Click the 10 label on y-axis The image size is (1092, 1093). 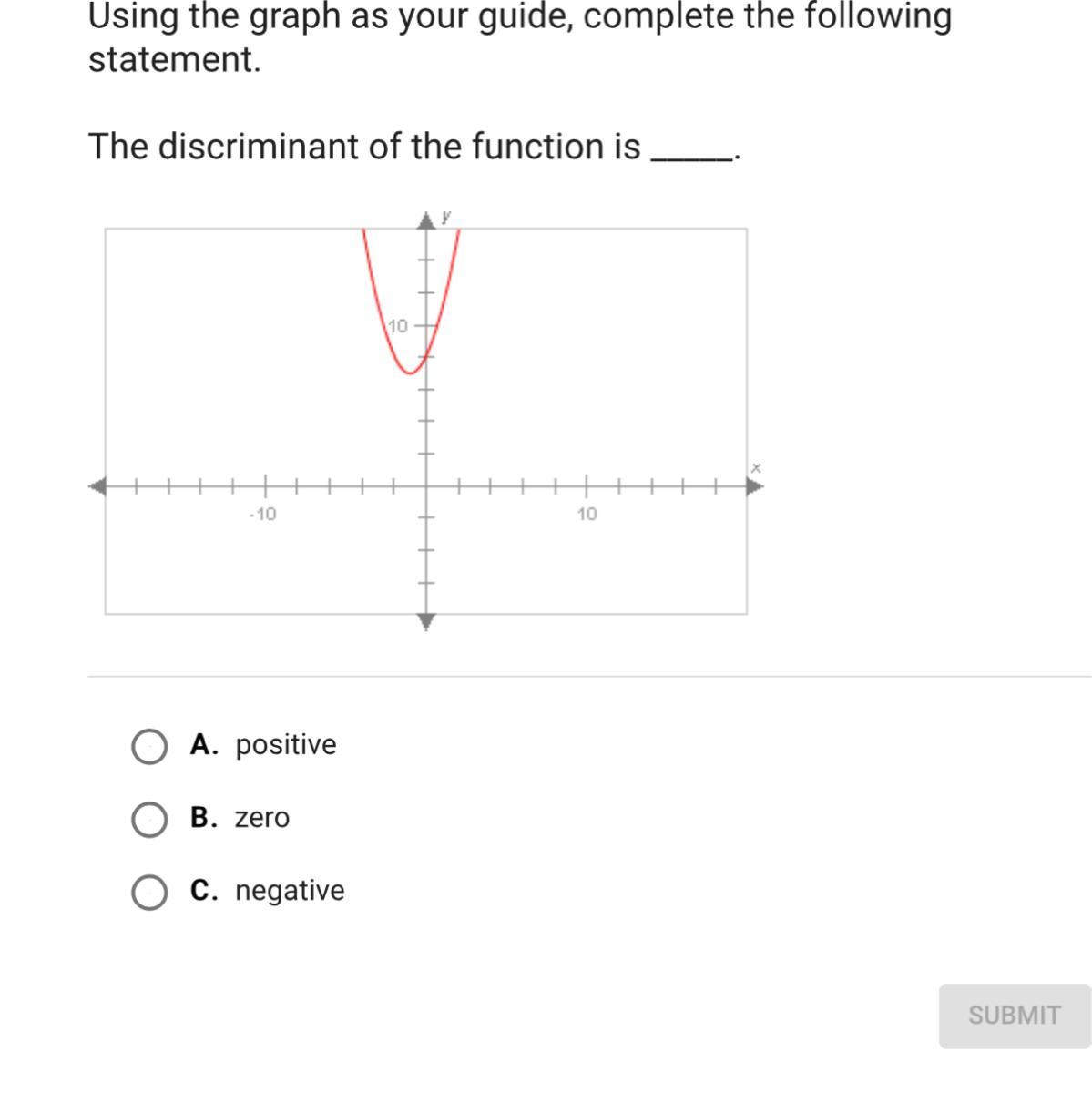(x=399, y=325)
